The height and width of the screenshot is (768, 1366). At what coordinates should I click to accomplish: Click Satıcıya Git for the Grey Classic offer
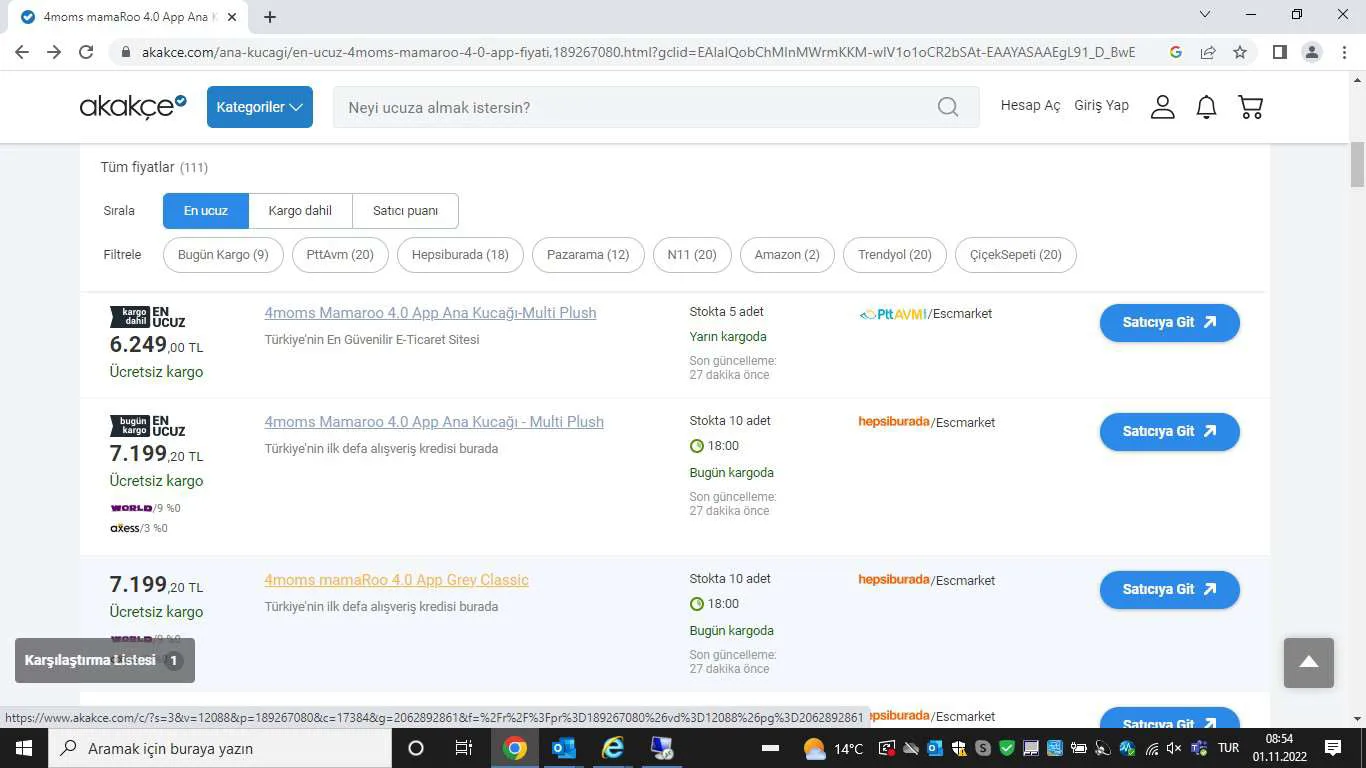pos(1169,590)
